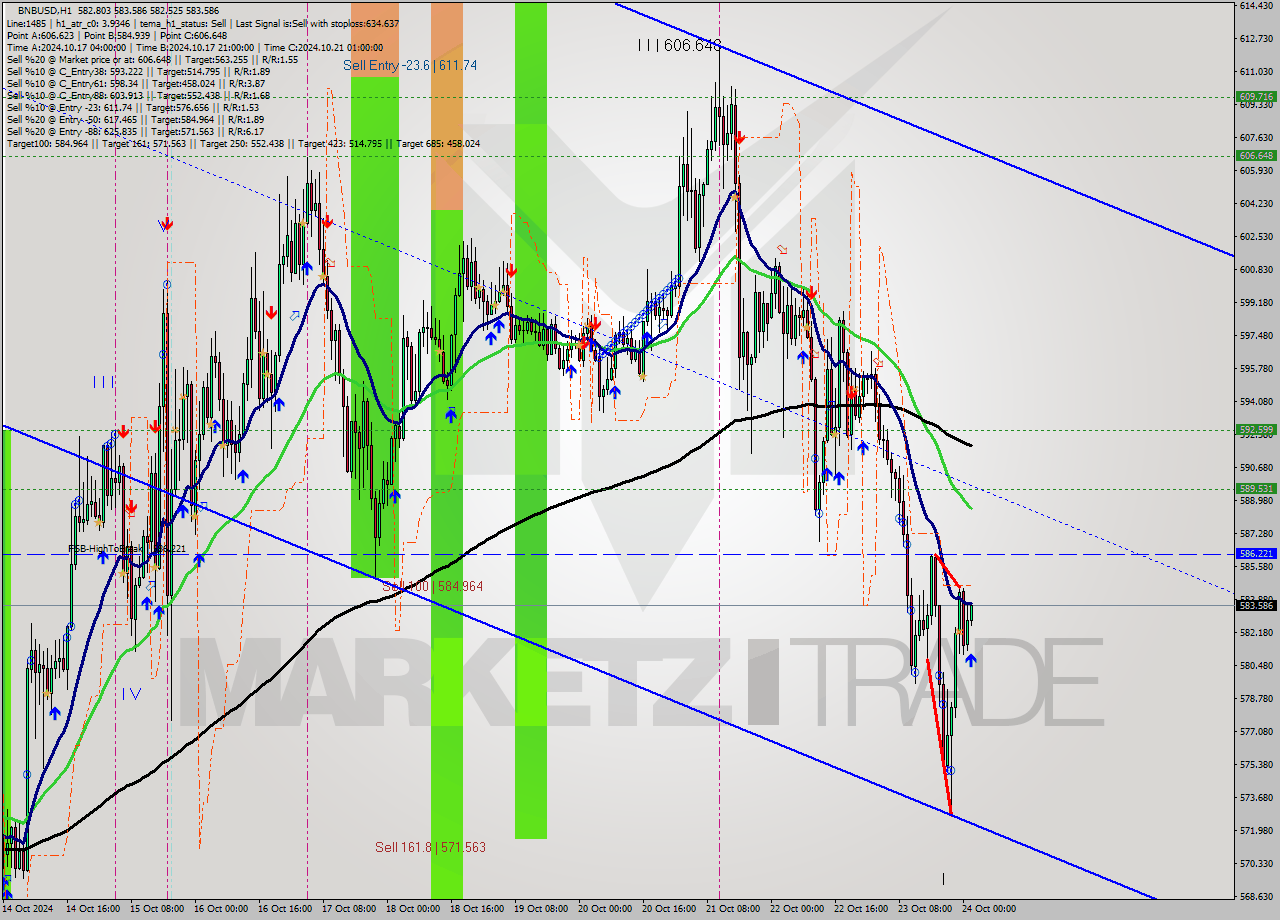The width and height of the screenshot is (1280, 920).
Task: Click the 'Sell %10 @ C_Entry61: 598.34' line
Action: pos(73,83)
